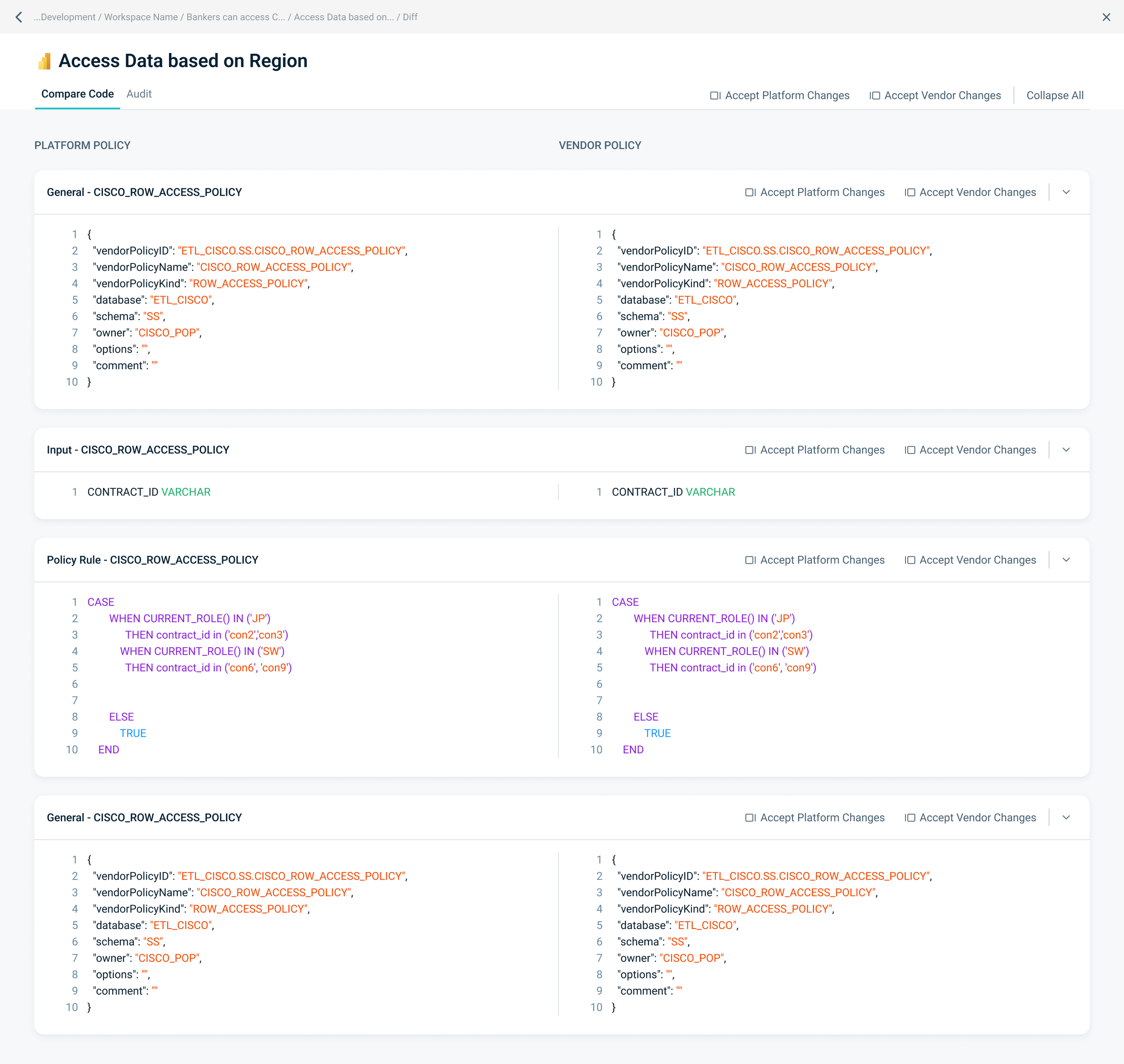1124x1064 pixels.
Task: Open 'Bankers can access C...' breadcrumb
Action: coord(235,17)
